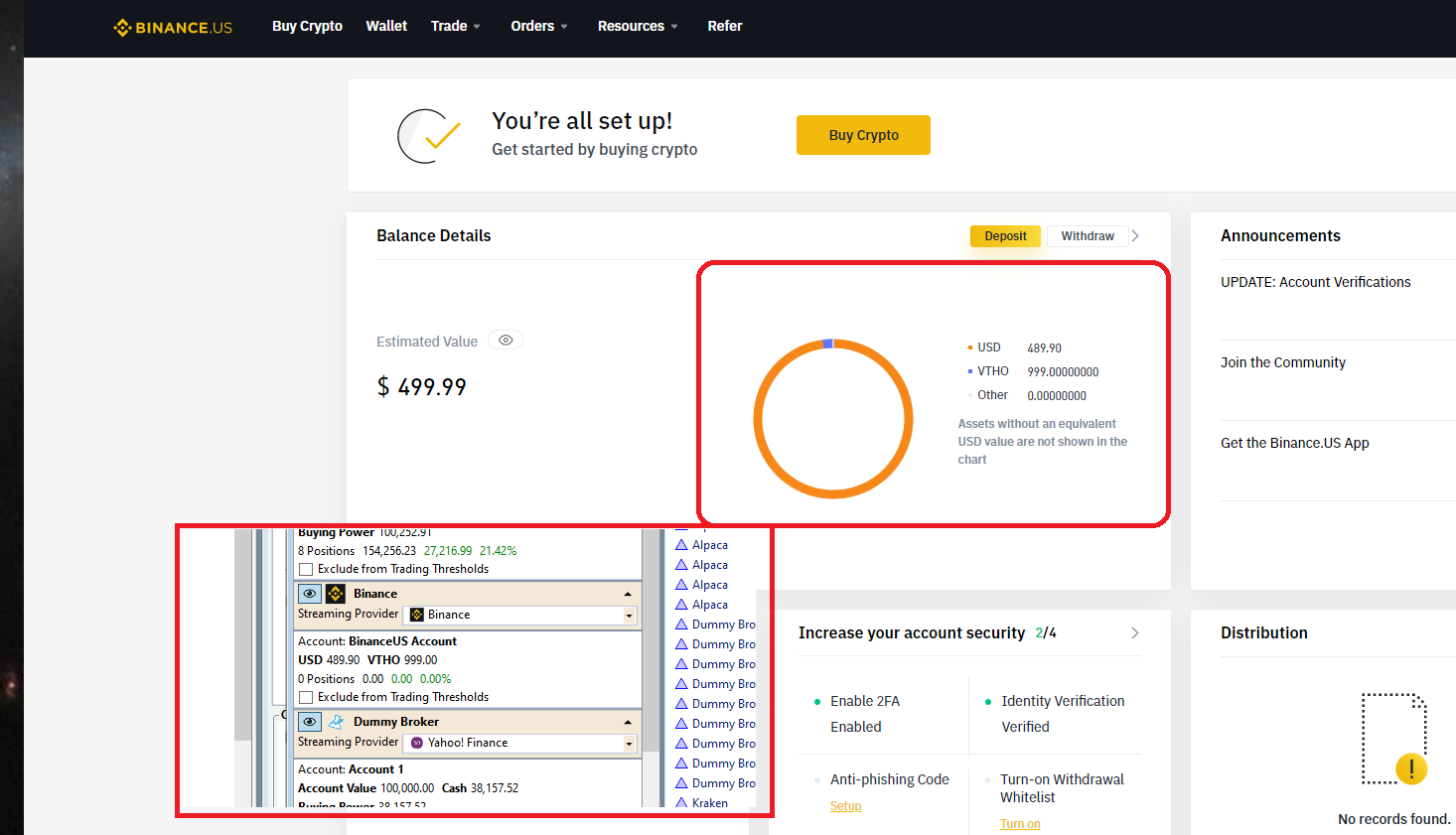The image size is (1456, 835).
Task: Click the Other 0.00000000 legend value
Action: (1057, 396)
